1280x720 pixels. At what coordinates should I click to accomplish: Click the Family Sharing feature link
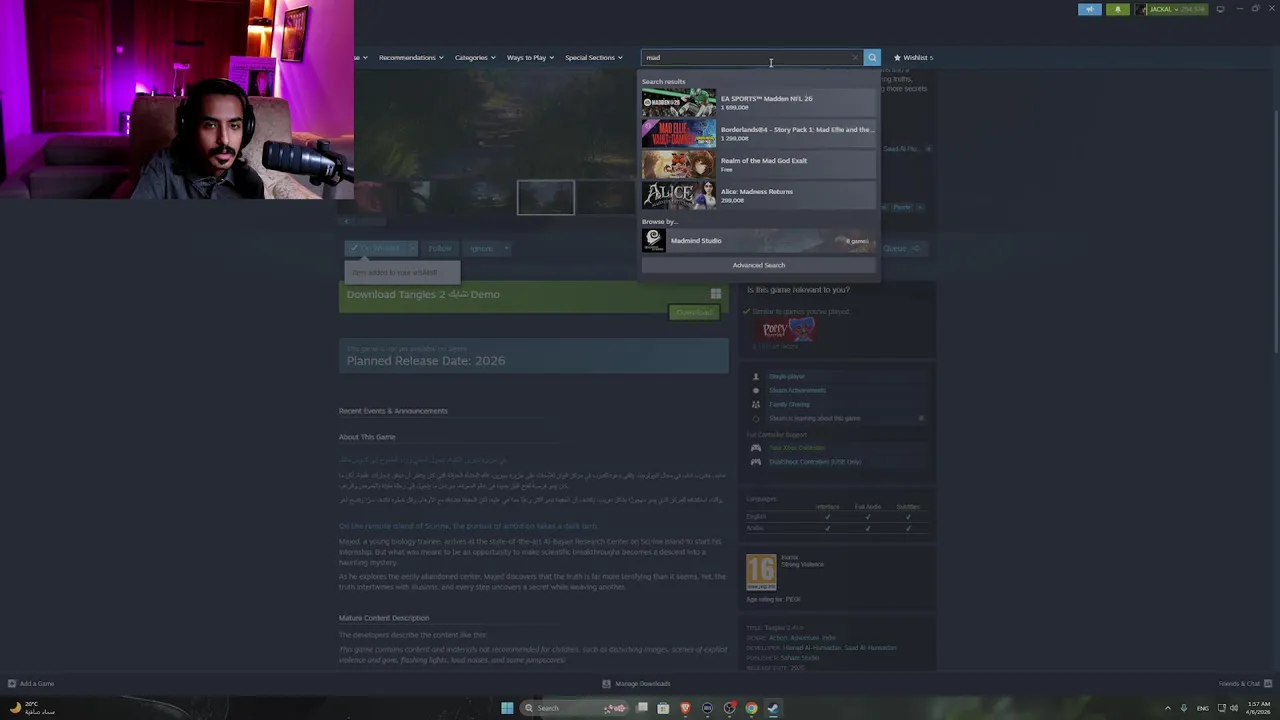pos(789,405)
